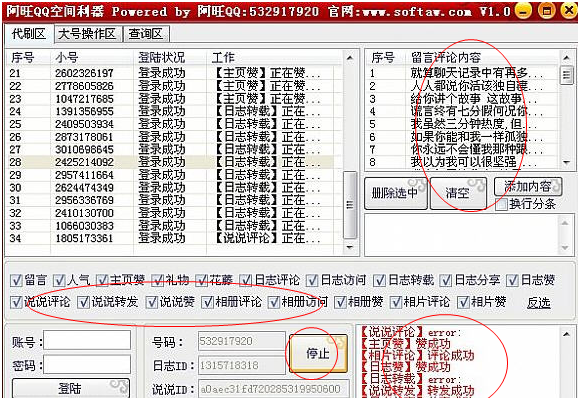Click the 工作 column header

223,58
